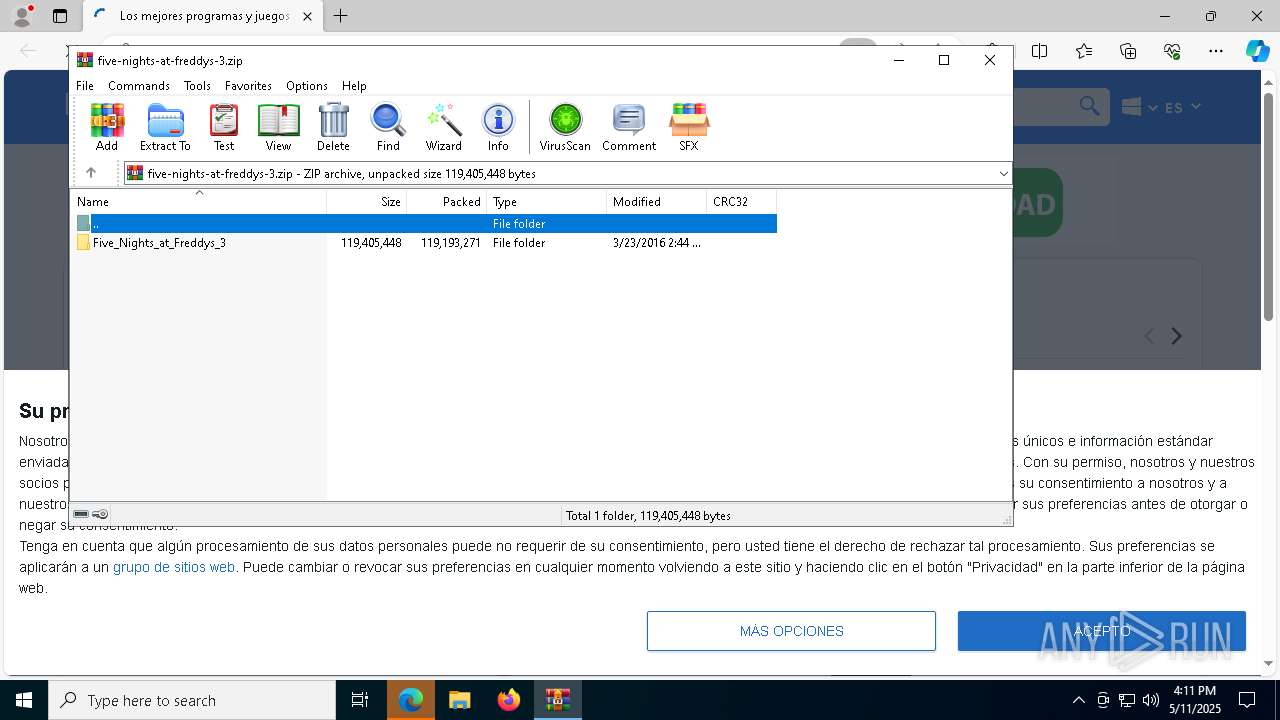Open Edge Favorites star icon
The image size is (1280, 720).
click(x=1084, y=51)
